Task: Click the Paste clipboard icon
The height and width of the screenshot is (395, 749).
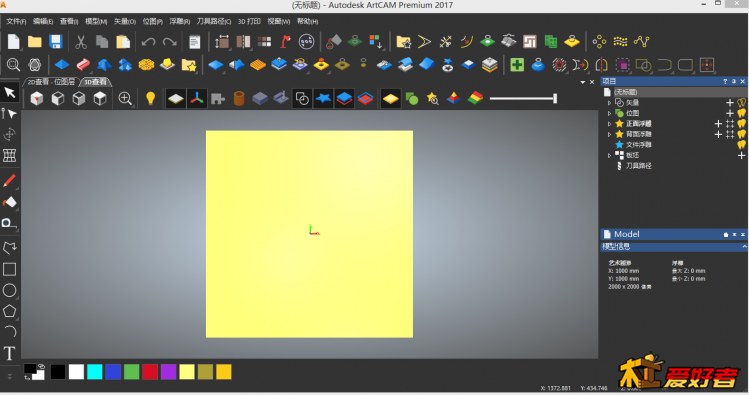Action: click(x=123, y=42)
